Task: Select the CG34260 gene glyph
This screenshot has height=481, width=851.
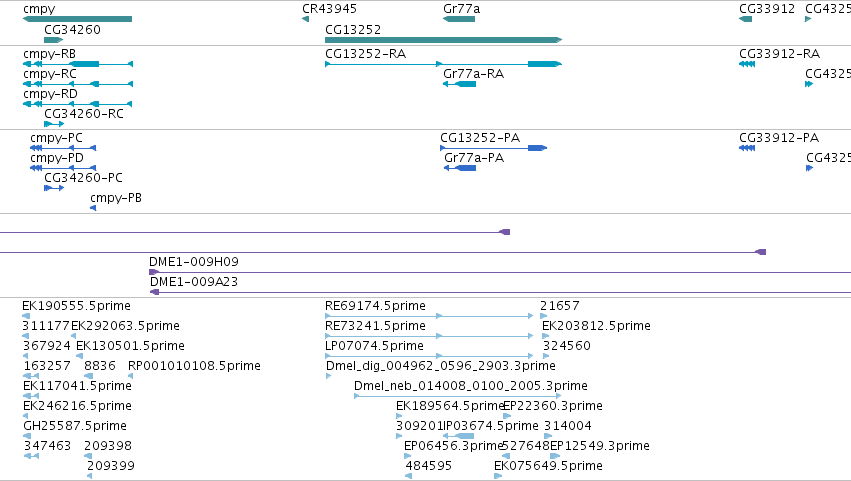Action: point(53,40)
